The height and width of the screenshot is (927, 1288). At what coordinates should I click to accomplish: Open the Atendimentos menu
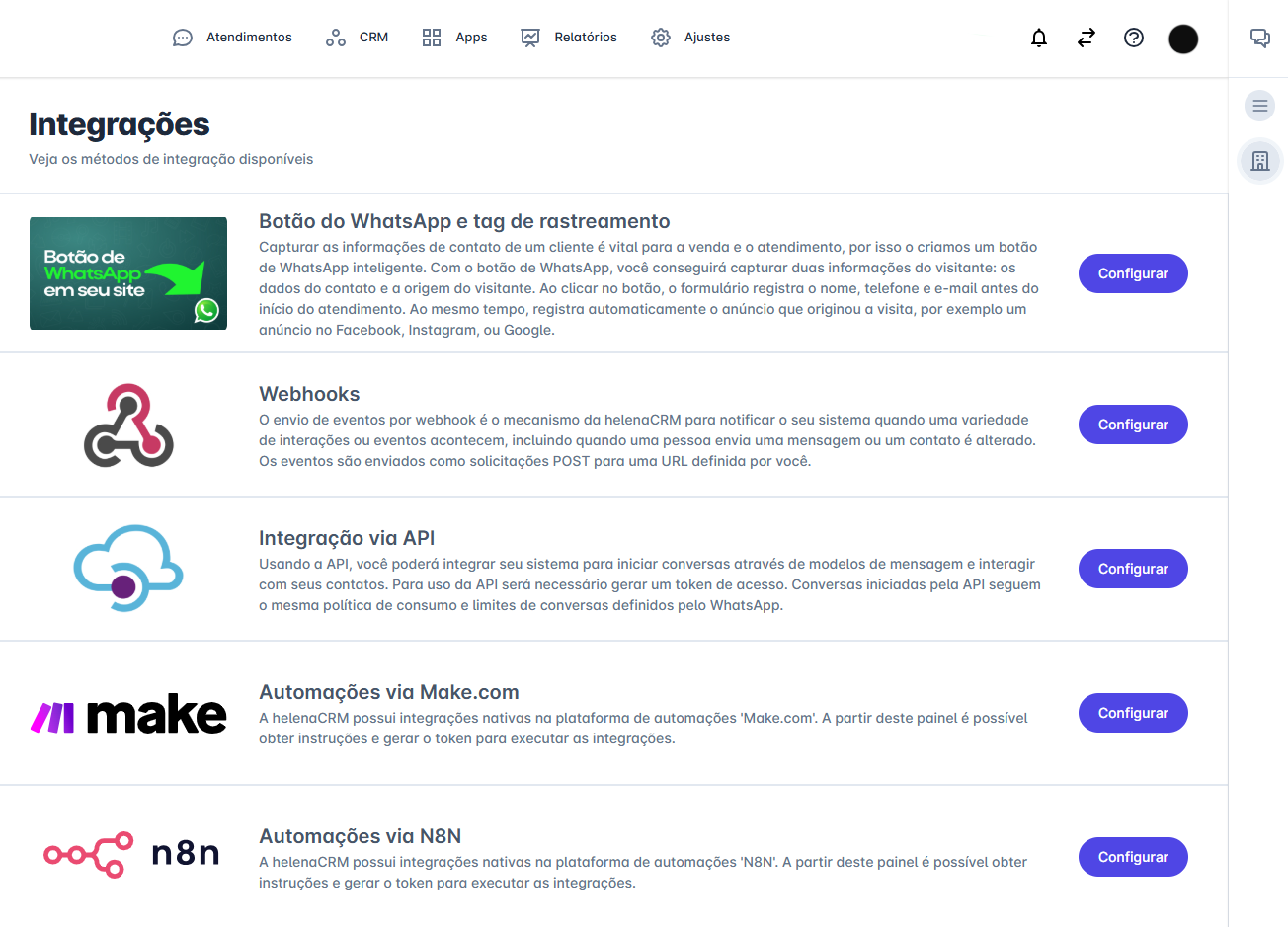232,38
